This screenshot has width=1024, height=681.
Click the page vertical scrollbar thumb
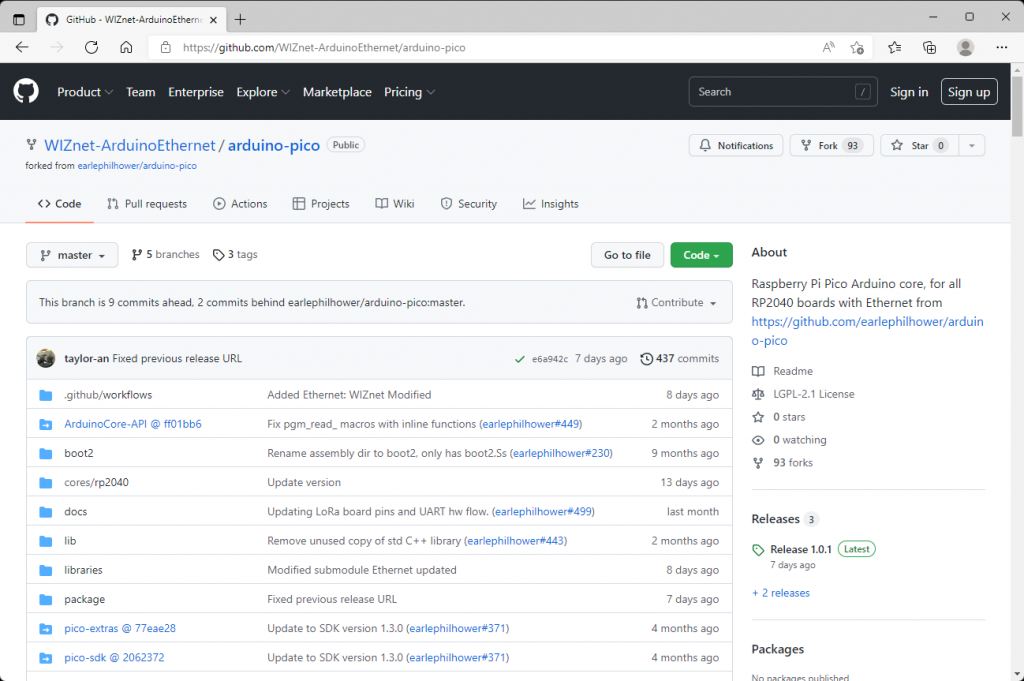1017,104
